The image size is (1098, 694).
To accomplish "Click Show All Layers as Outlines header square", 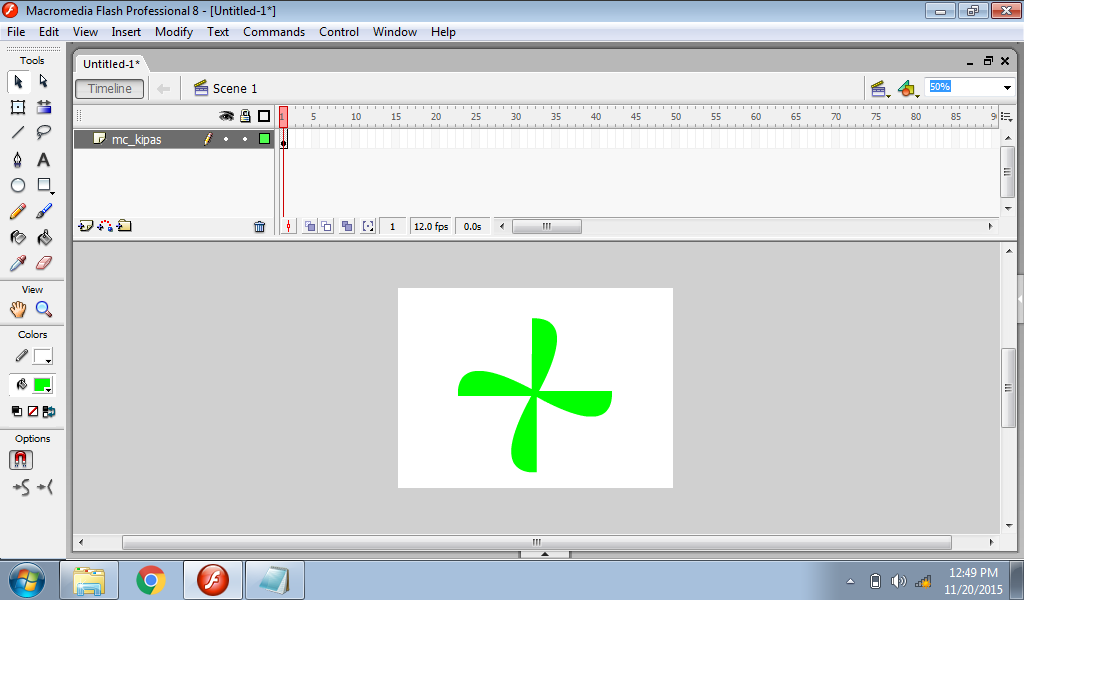I will 264,116.
